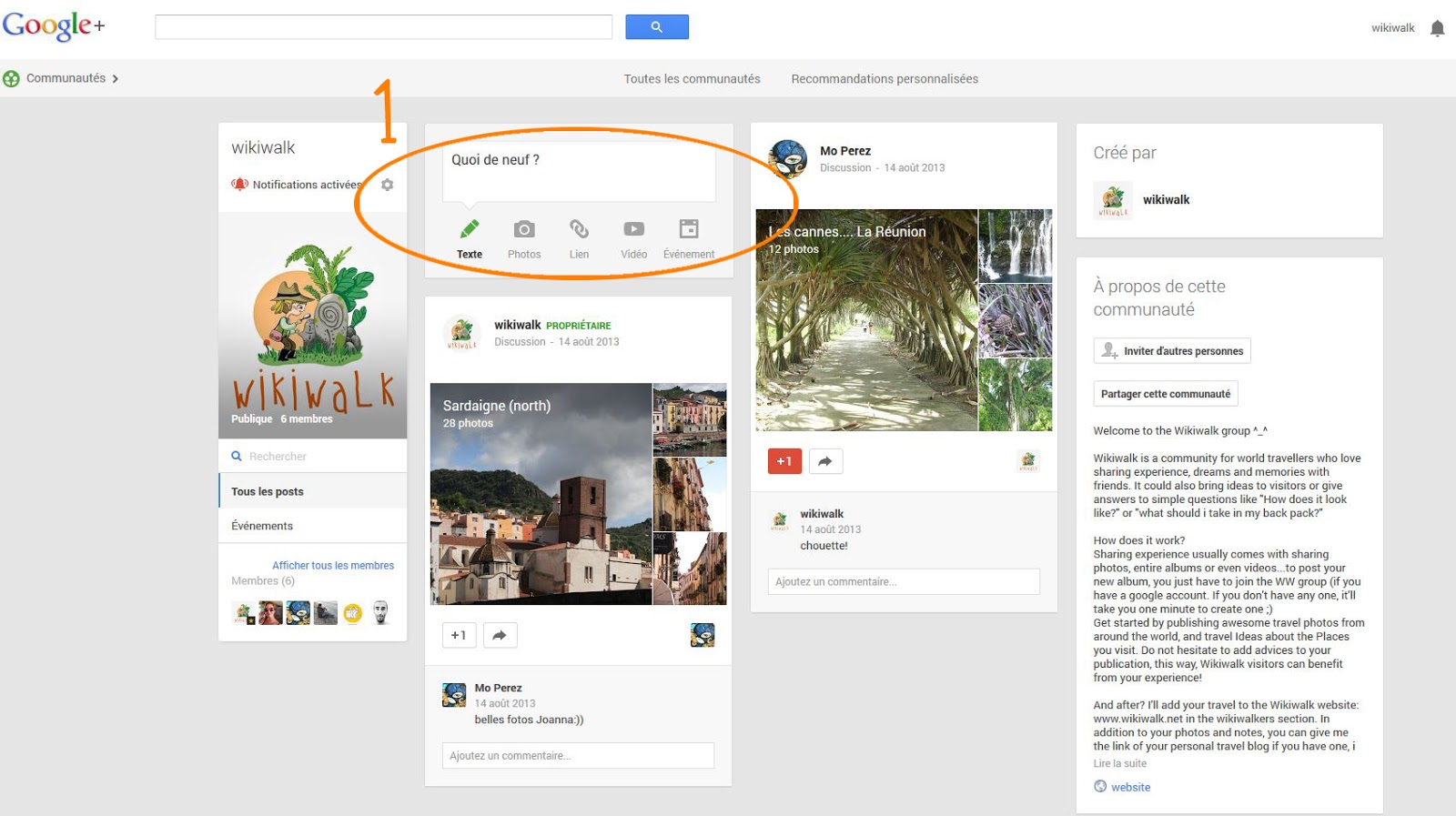Open the website link
Screen dimensions: 1456x816
1130,788
